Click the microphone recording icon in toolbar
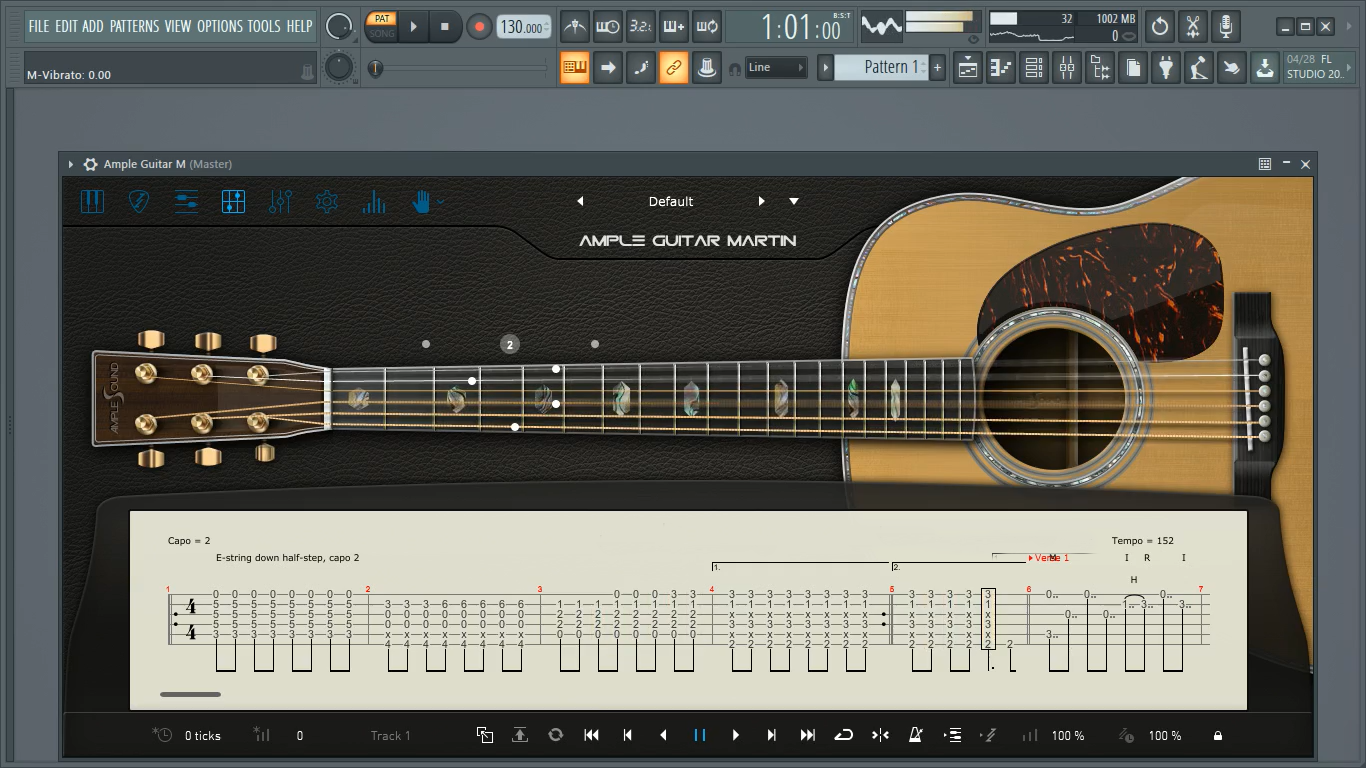The width and height of the screenshot is (1366, 768). [x=1226, y=26]
